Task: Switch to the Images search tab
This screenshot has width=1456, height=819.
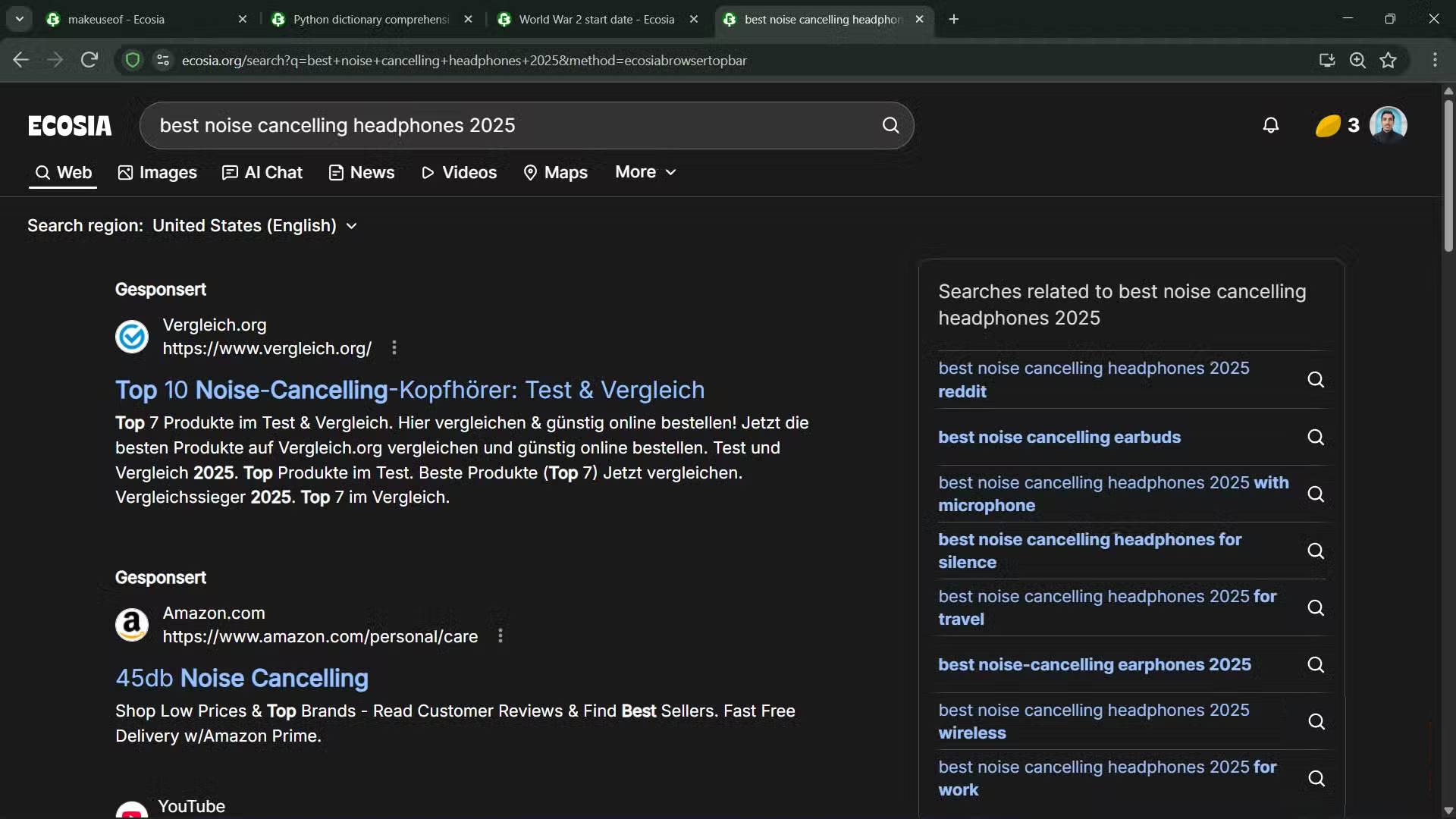Action: point(158,173)
